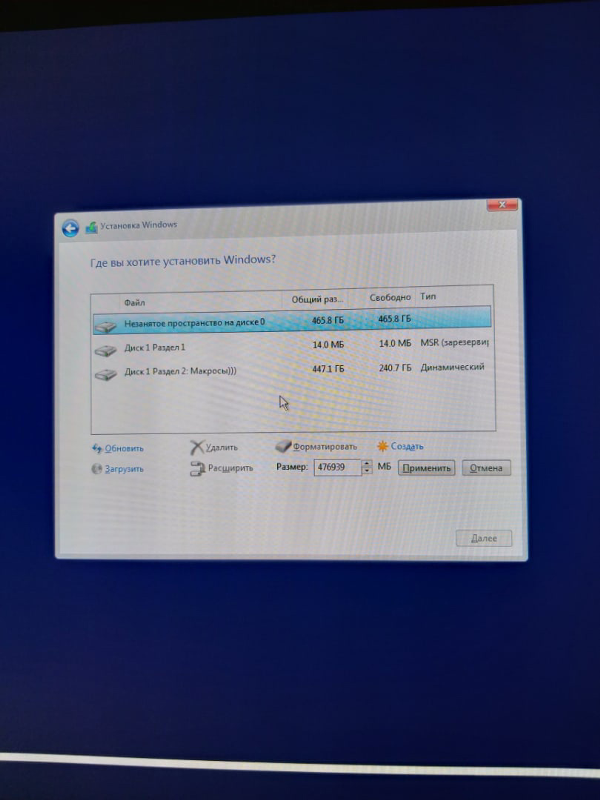
Task: Refresh list with Обновить link
Action: pos(124,448)
